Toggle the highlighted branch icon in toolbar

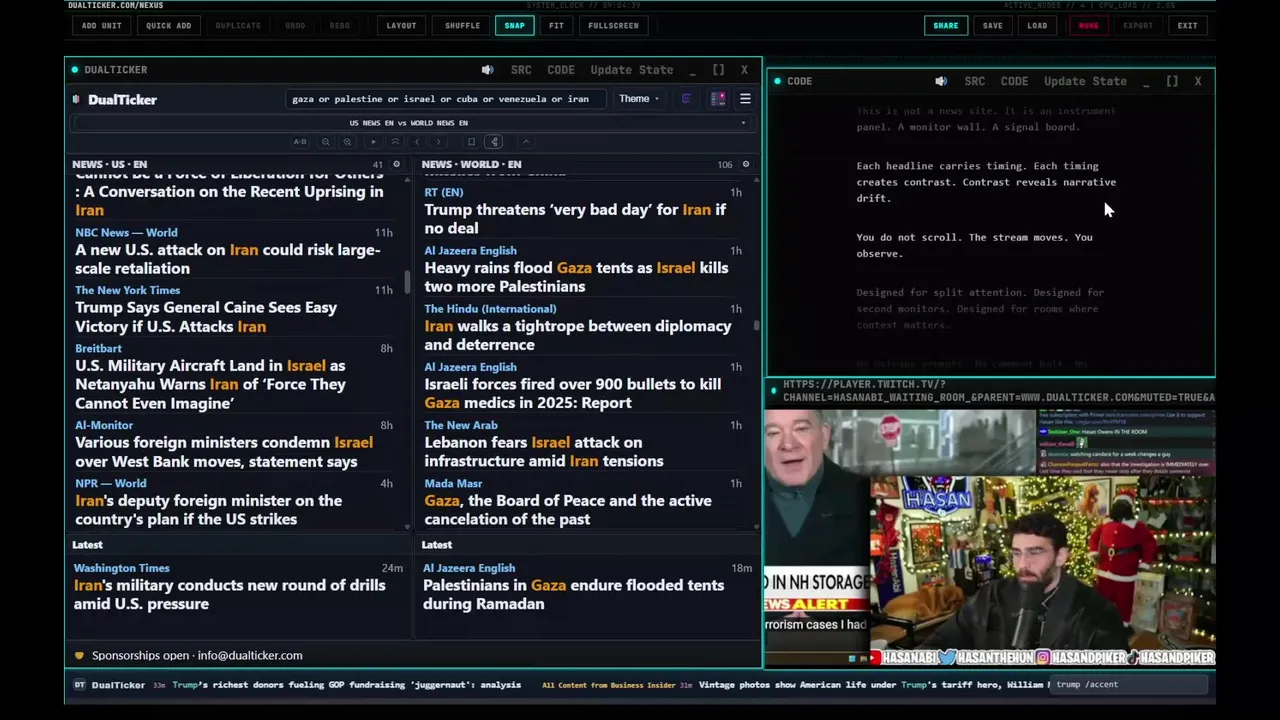tap(494, 142)
